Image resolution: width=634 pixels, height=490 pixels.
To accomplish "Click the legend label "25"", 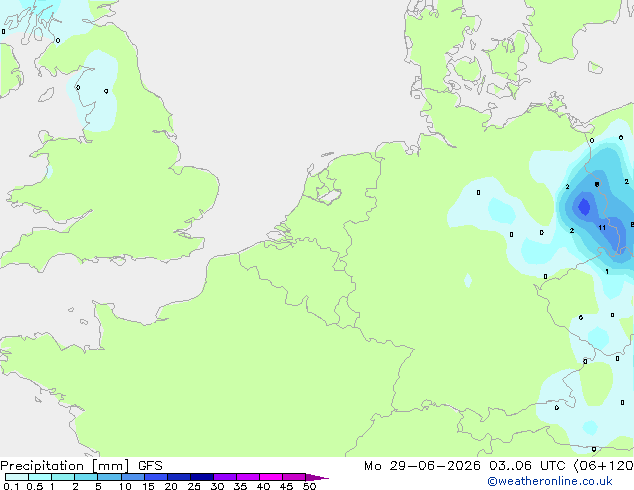I will coord(194,486).
